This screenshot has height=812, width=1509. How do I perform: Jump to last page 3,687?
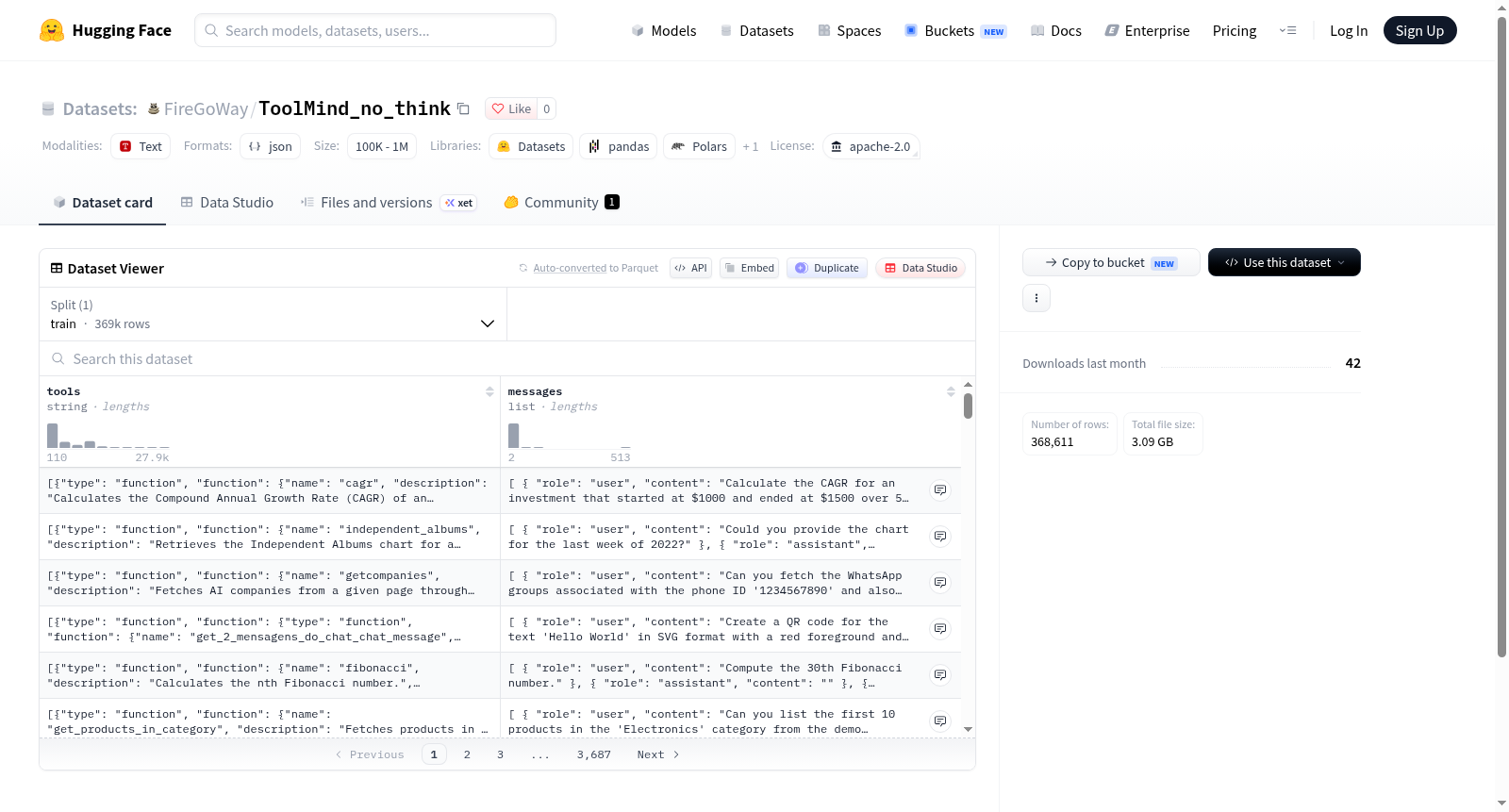pos(594,754)
